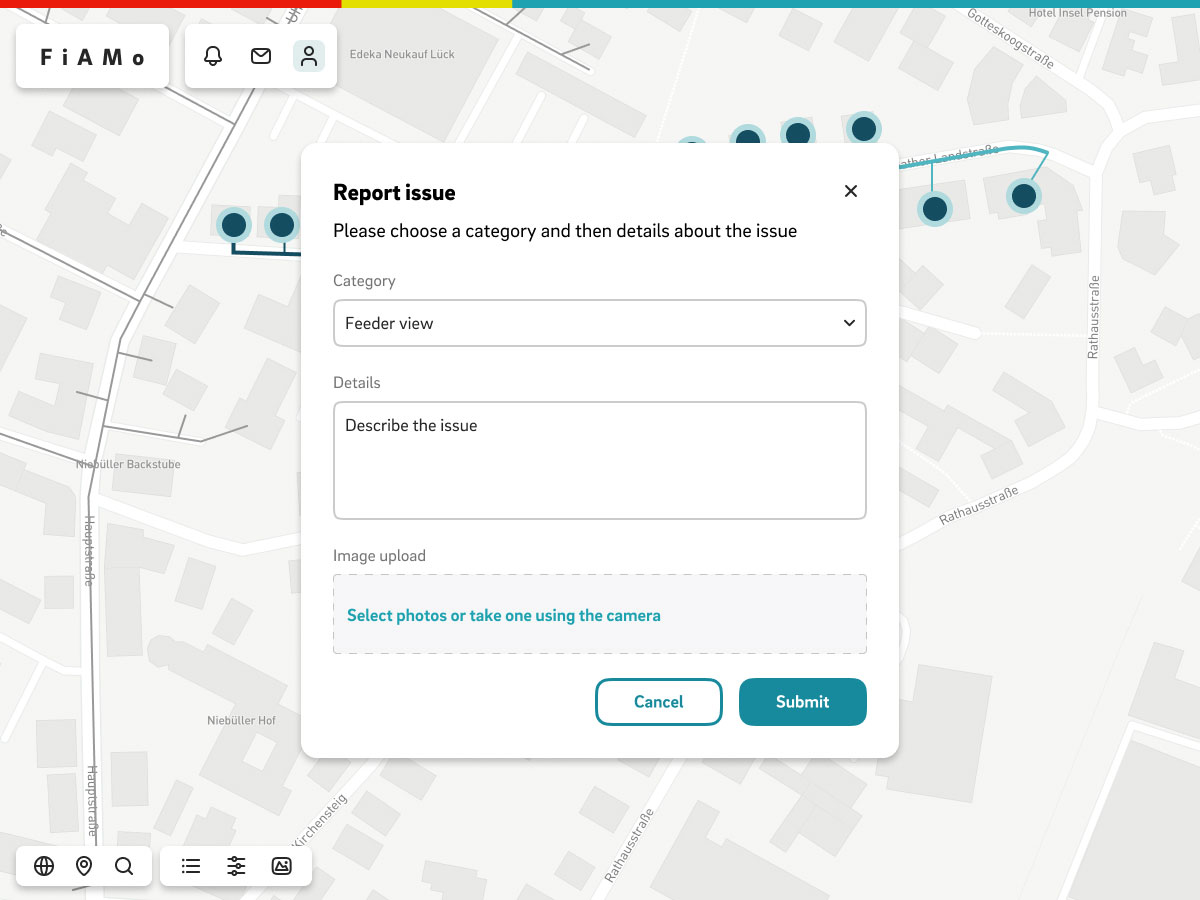The image size is (1200, 900).
Task: Click the globe icon in bottom toolbar
Action: (44, 866)
